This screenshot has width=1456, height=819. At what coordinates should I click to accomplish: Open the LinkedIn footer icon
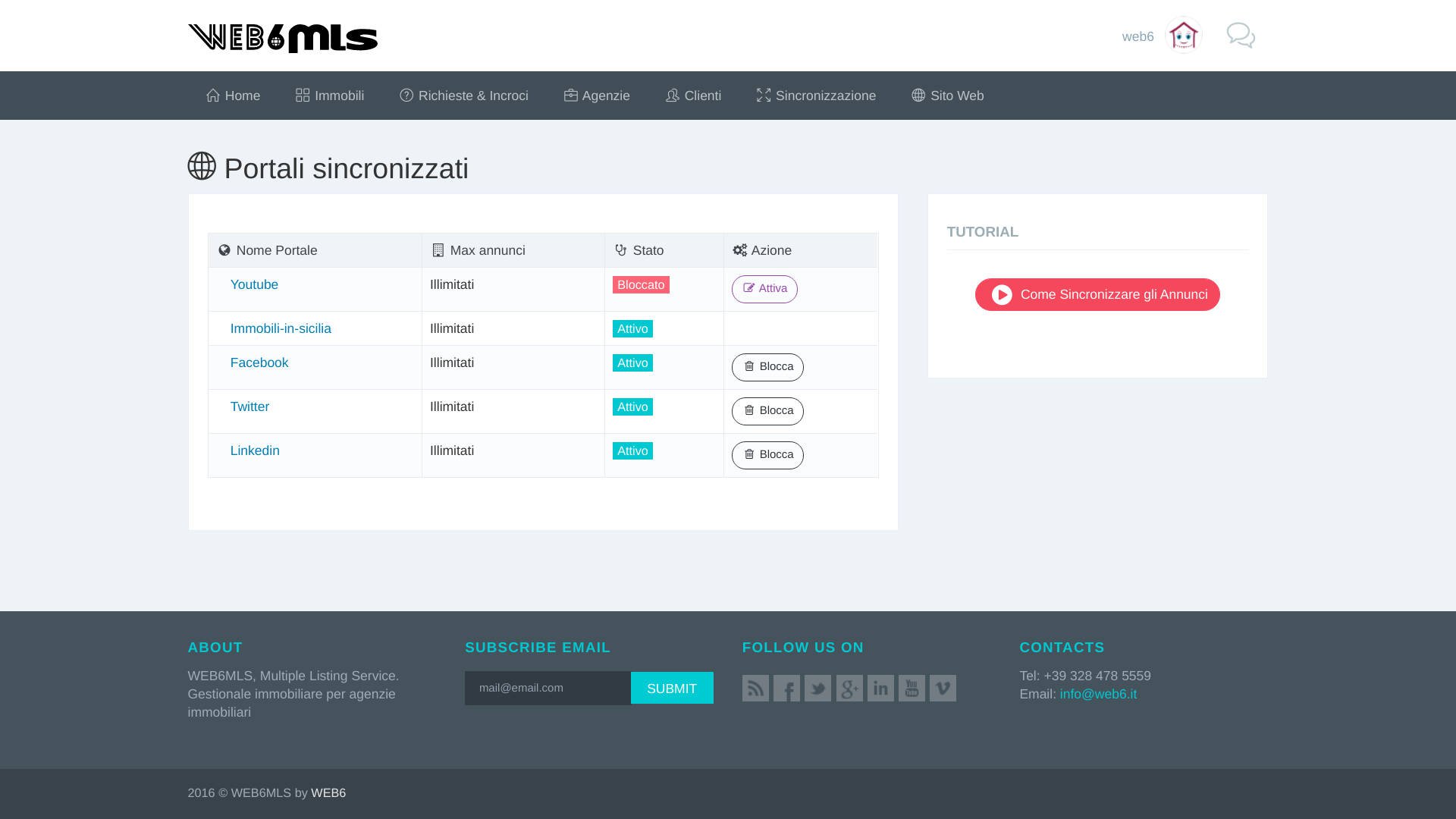tap(880, 688)
